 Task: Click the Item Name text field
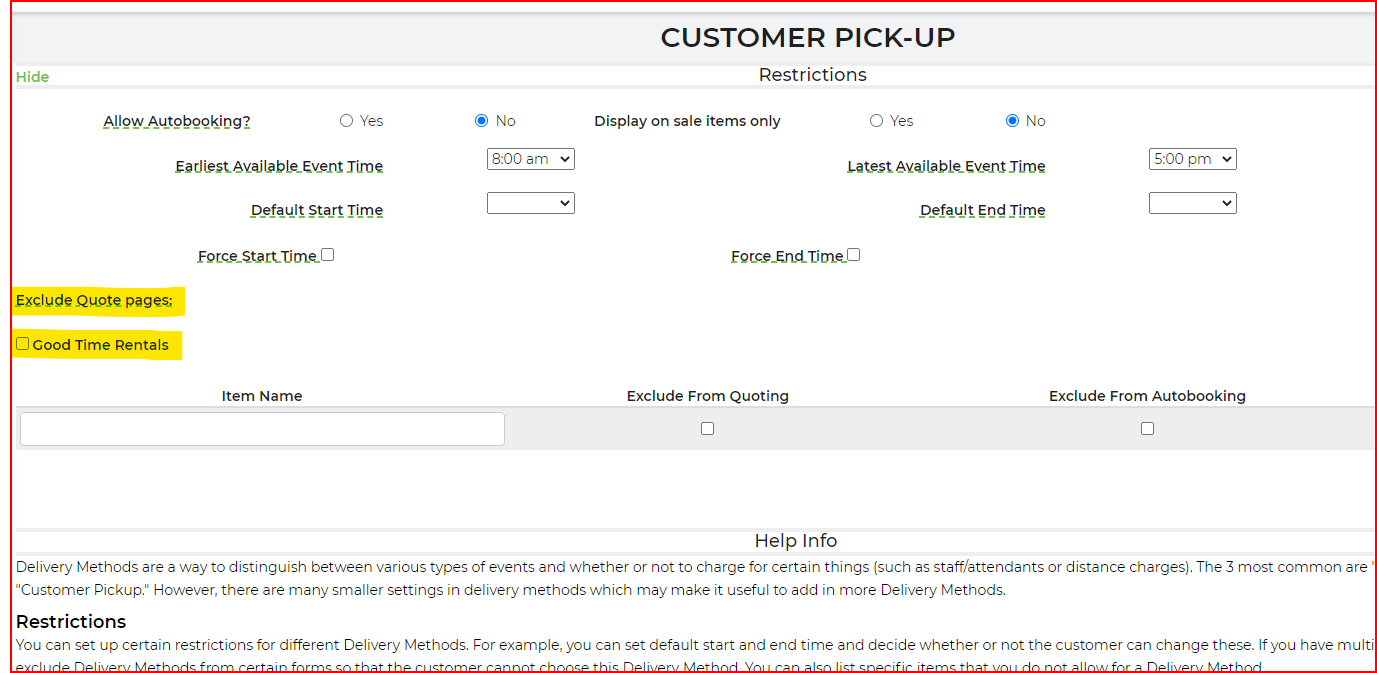(x=262, y=429)
